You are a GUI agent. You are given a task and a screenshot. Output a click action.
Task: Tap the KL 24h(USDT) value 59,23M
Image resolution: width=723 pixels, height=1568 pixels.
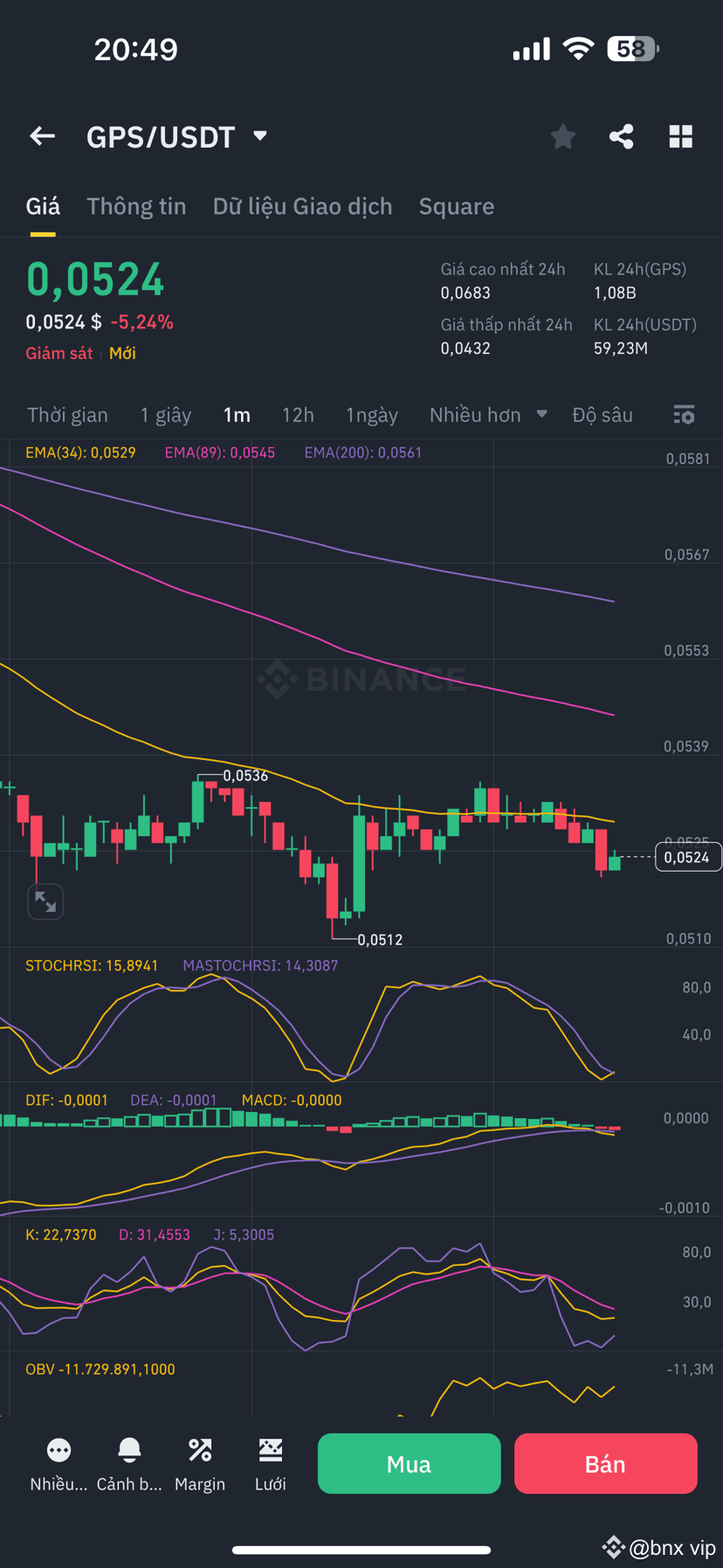(x=621, y=348)
